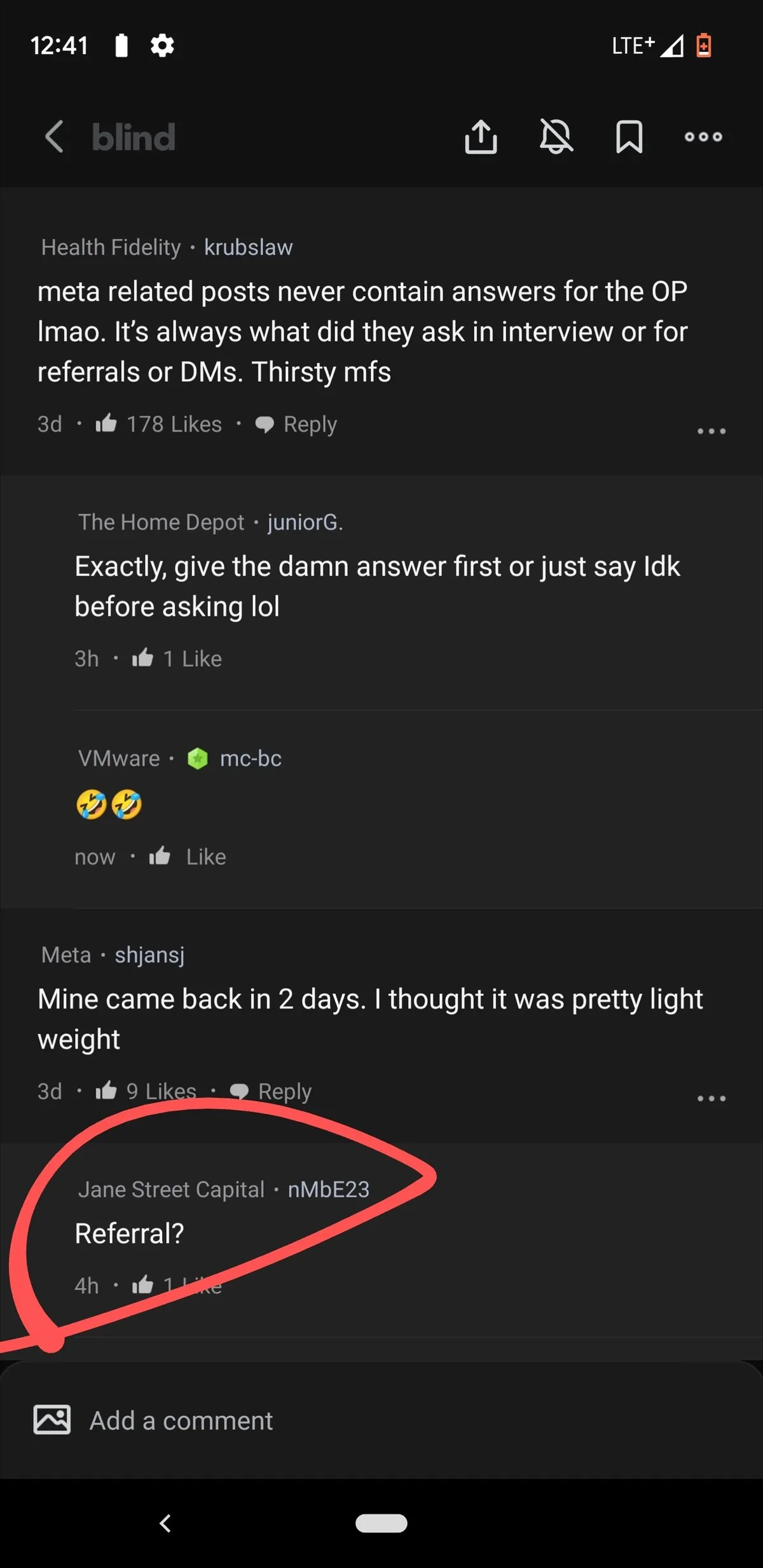Image resolution: width=763 pixels, height=1568 pixels.
Task: Like krubslaw's comment with 178 likes
Action: [106, 423]
